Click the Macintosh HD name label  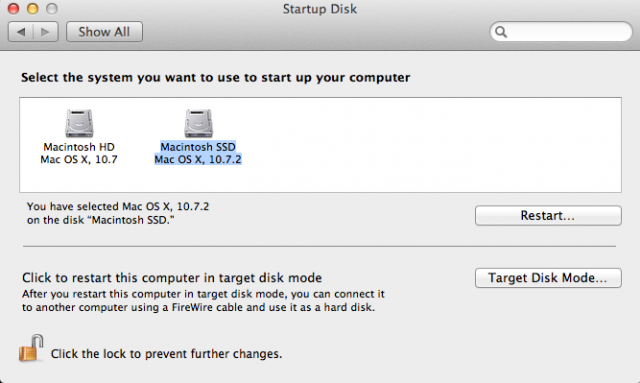pyautogui.click(x=79, y=147)
